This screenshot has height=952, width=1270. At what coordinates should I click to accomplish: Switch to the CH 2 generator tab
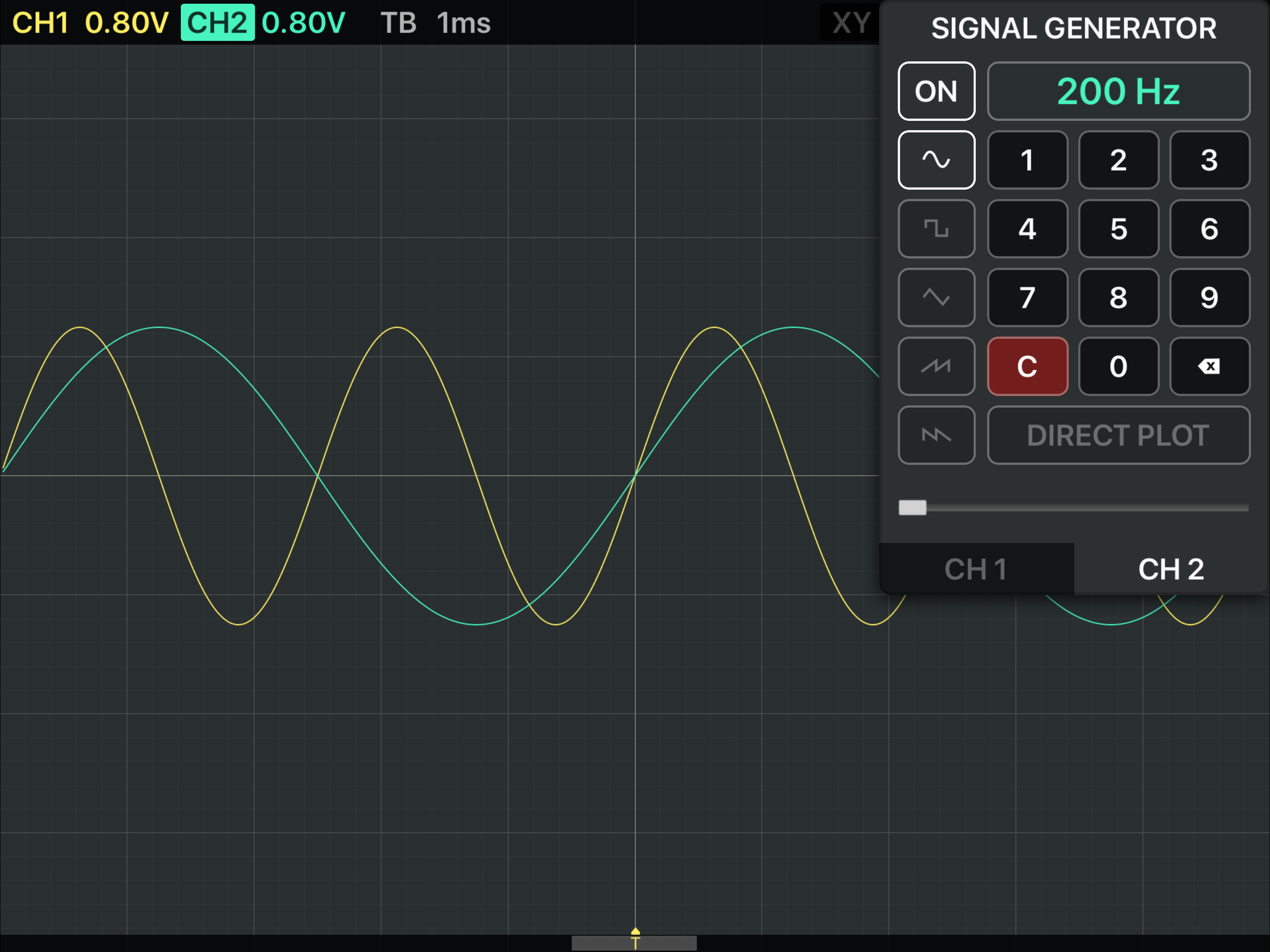pyautogui.click(x=1171, y=569)
